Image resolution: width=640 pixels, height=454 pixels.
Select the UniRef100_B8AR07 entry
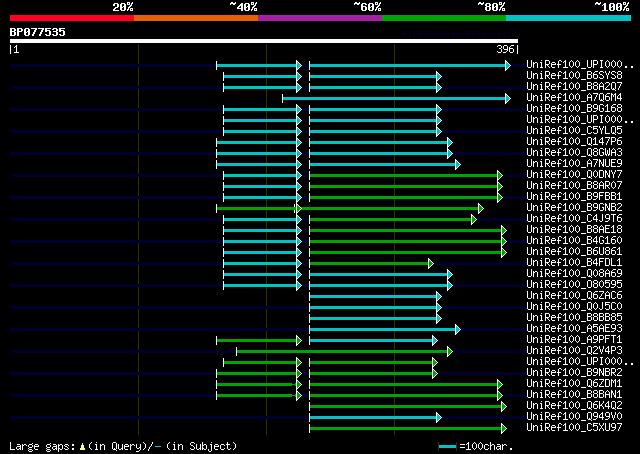[x=574, y=186]
